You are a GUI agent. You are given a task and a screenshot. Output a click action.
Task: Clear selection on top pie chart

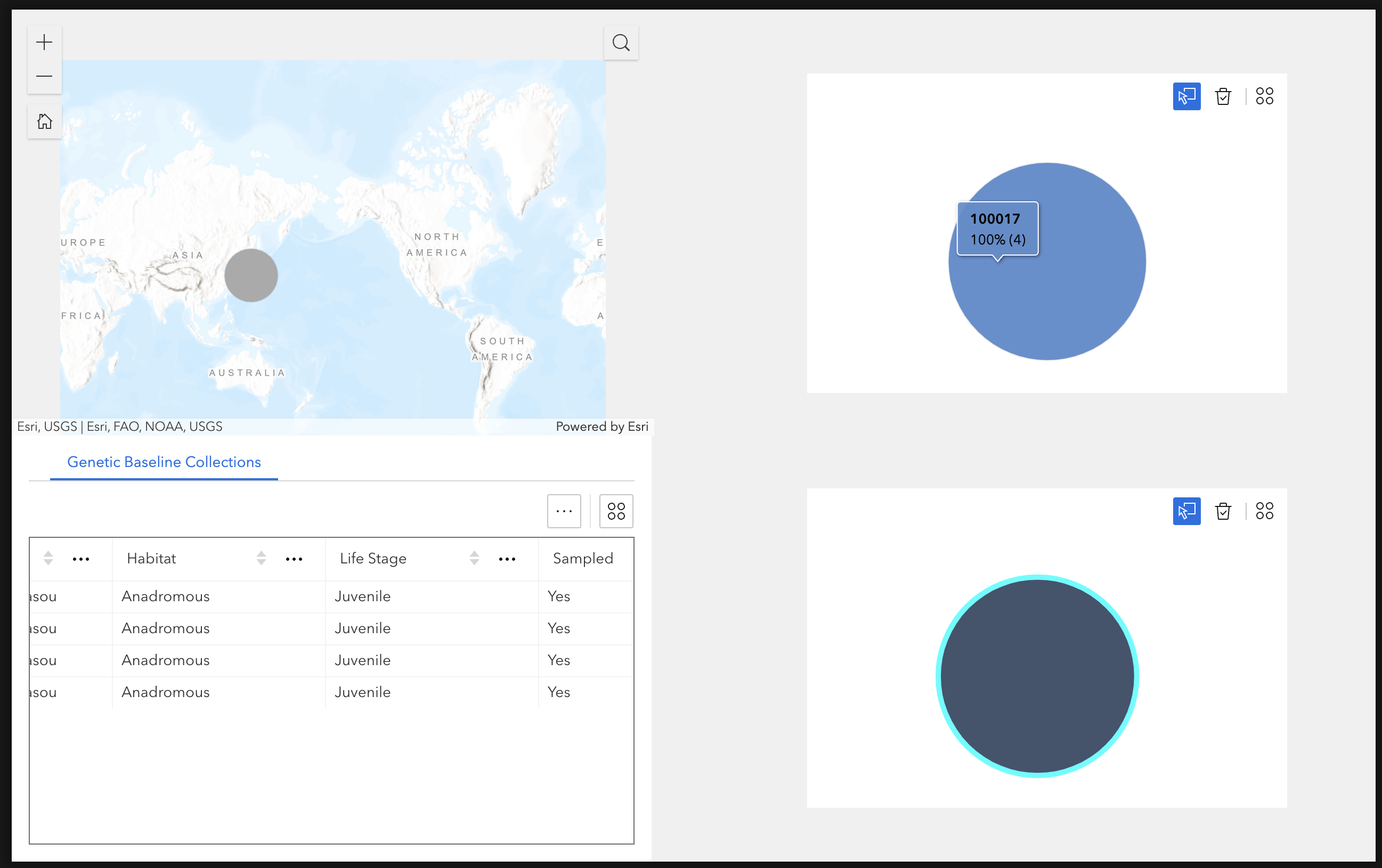tap(1223, 96)
